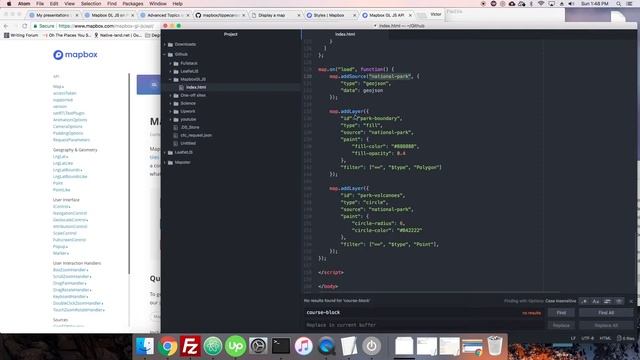Open Terminal from the dock
This screenshot has width=640, height=360.
[x=281, y=346]
